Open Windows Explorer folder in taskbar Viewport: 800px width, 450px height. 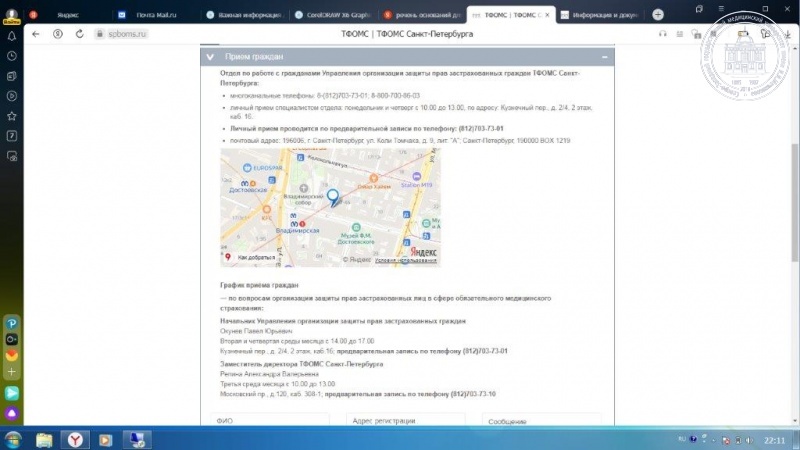point(44,439)
